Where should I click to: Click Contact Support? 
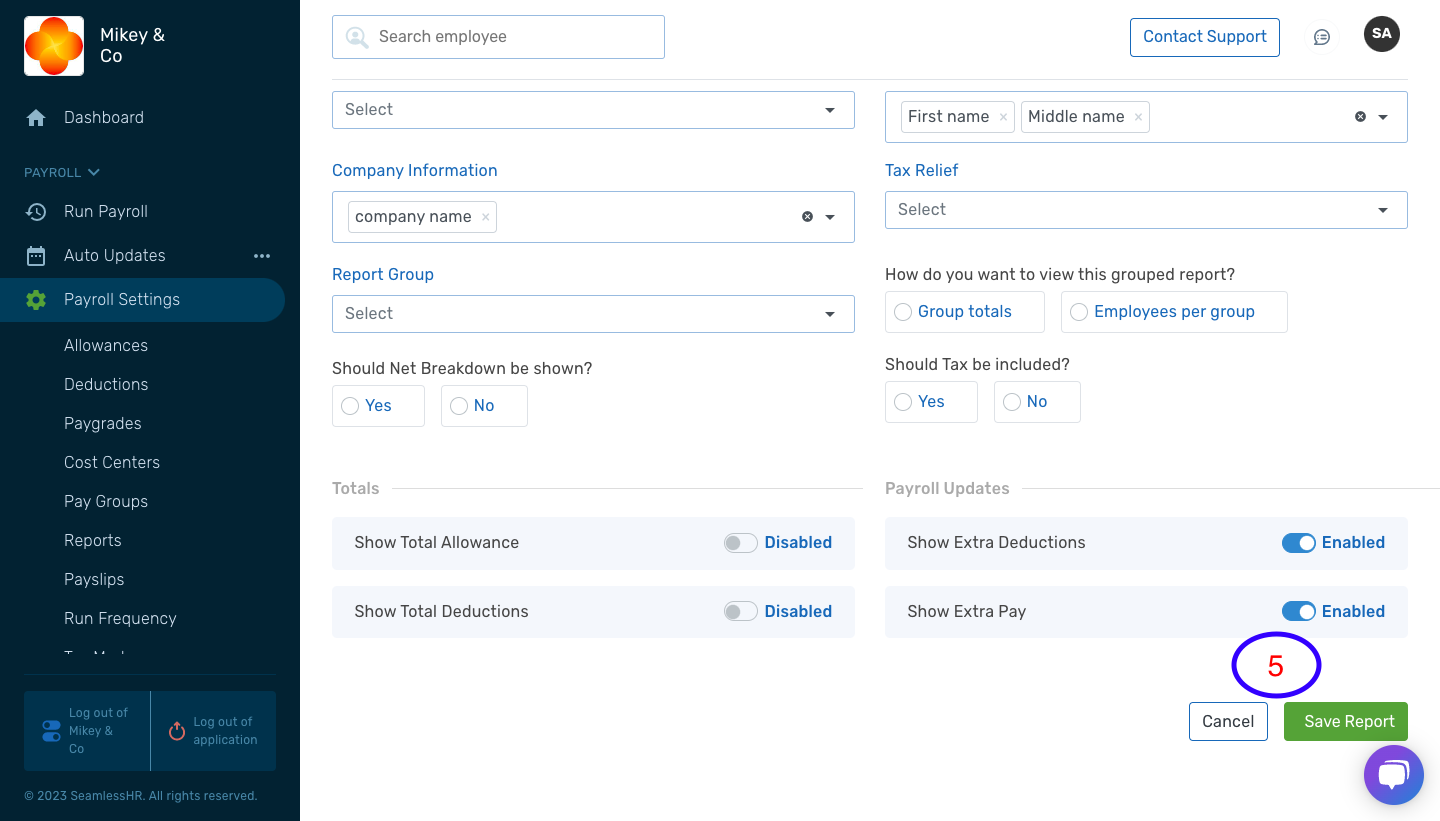[x=1204, y=36]
